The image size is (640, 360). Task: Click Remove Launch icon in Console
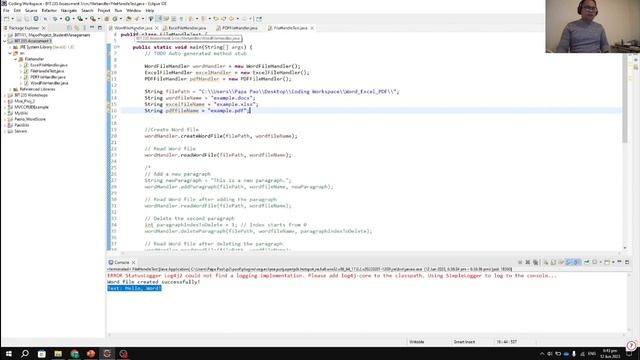tap(527, 262)
